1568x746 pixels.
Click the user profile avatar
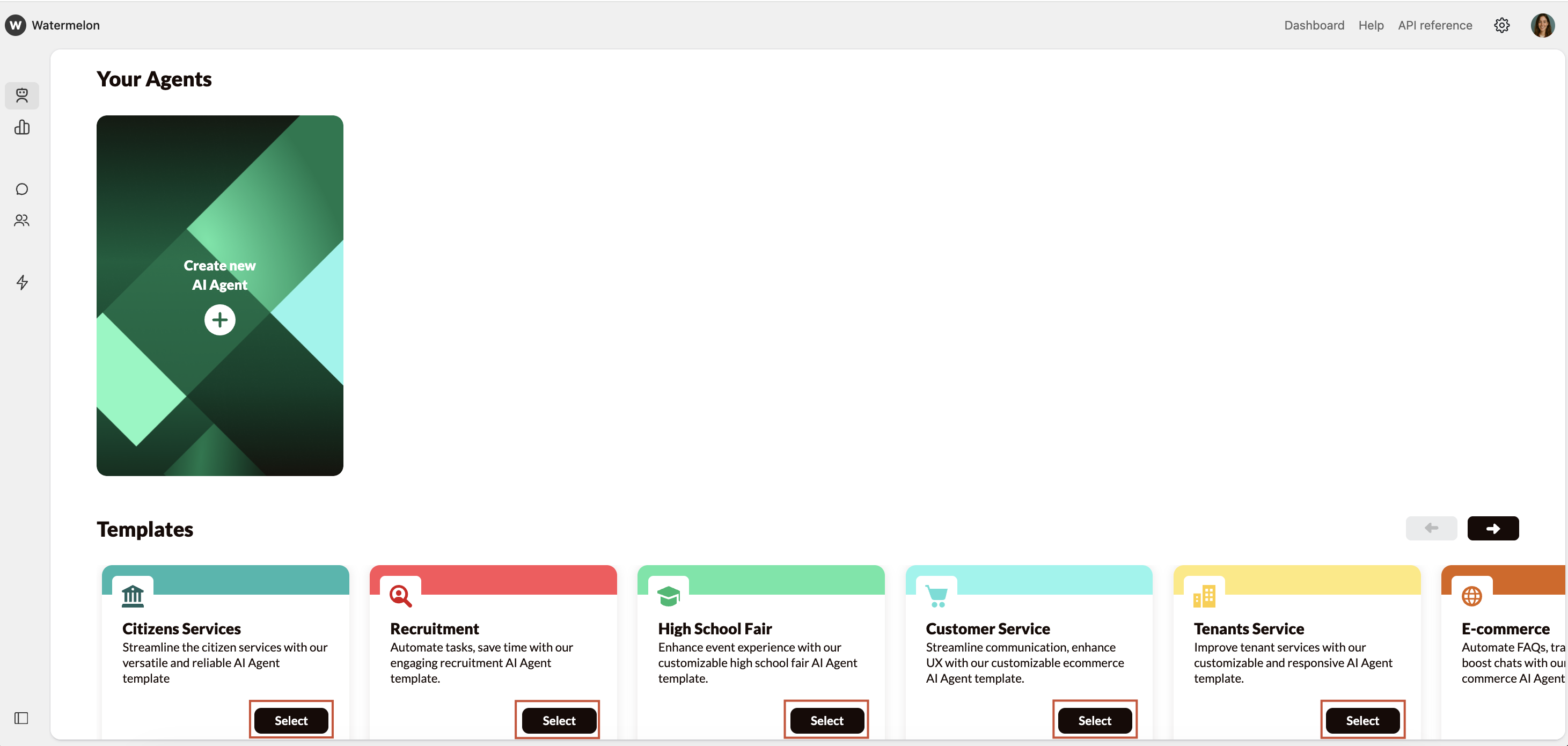pos(1542,26)
